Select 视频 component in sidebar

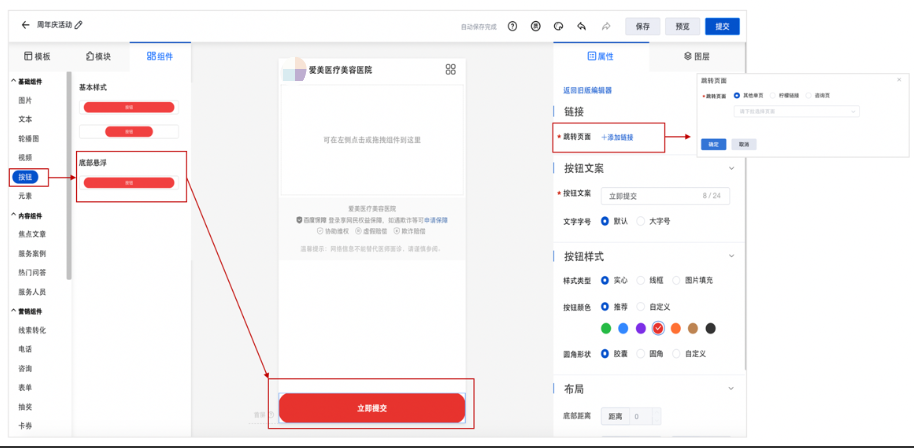[25, 158]
